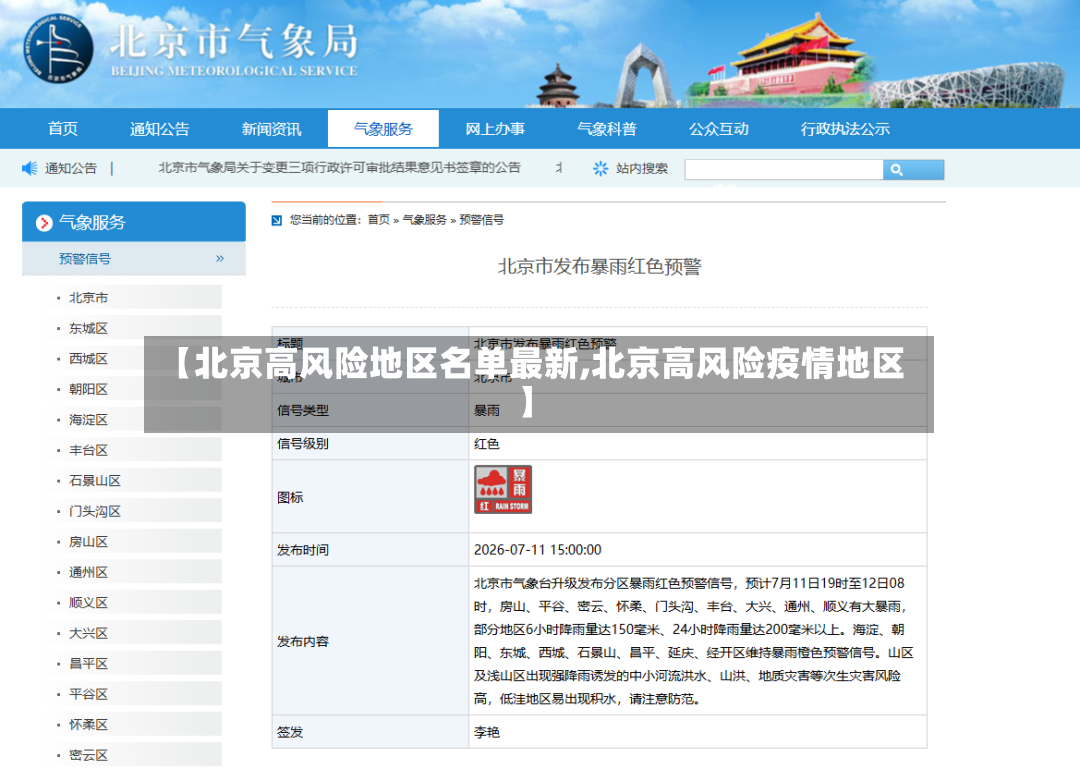
Task: Click the 发布时间 table label
Action: [x=302, y=550]
